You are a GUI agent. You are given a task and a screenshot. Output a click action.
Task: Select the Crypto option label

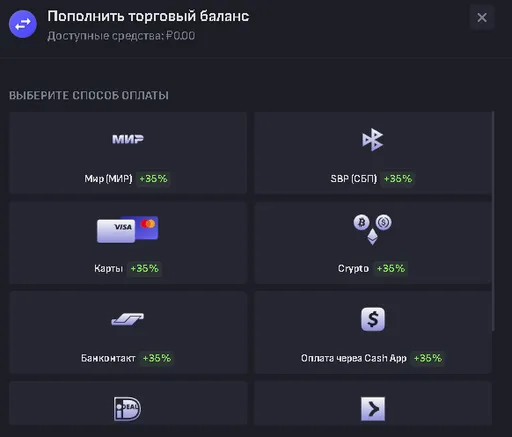(353, 268)
